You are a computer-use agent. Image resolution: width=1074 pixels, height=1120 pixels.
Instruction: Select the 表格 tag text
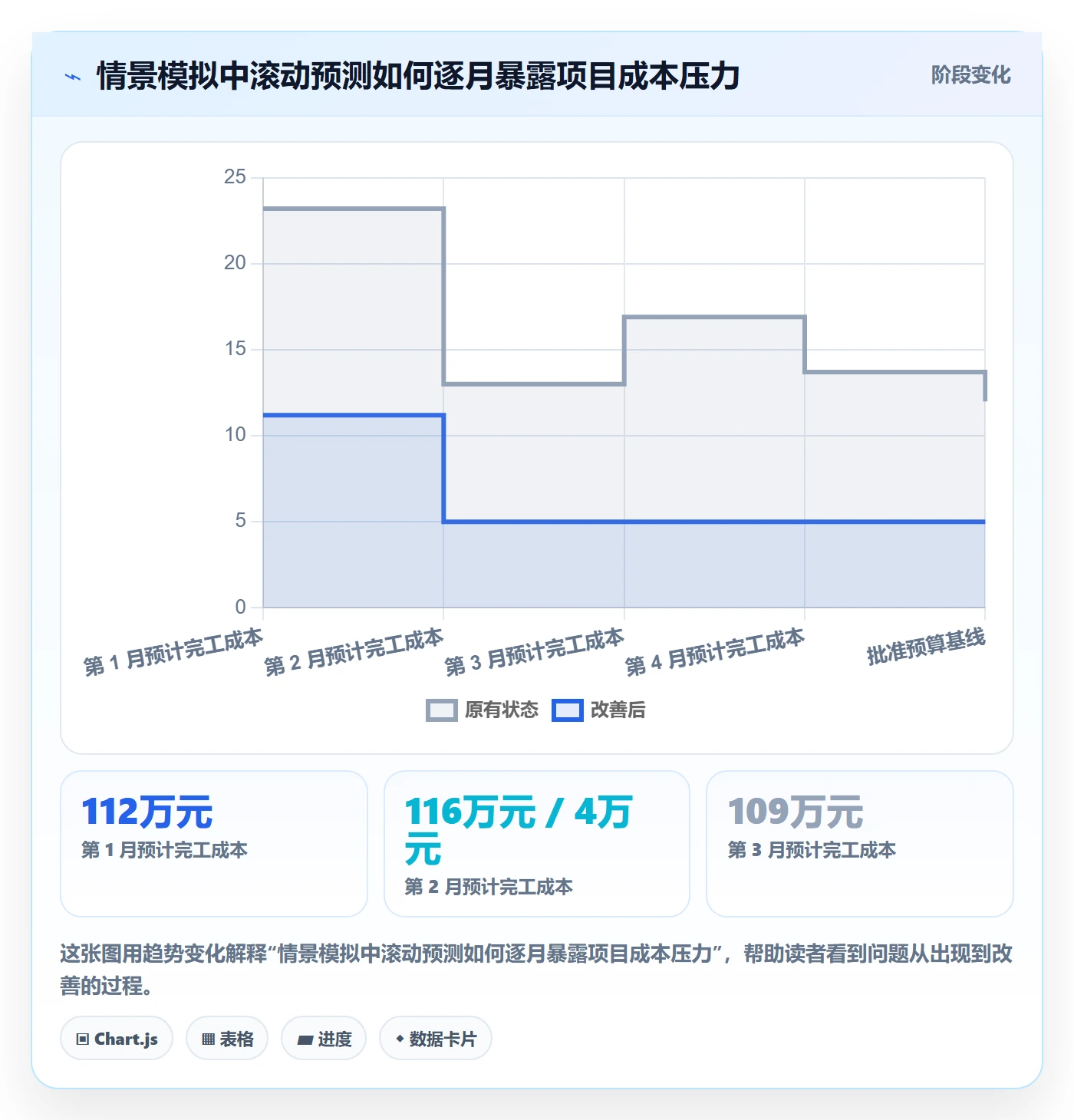click(x=236, y=1039)
